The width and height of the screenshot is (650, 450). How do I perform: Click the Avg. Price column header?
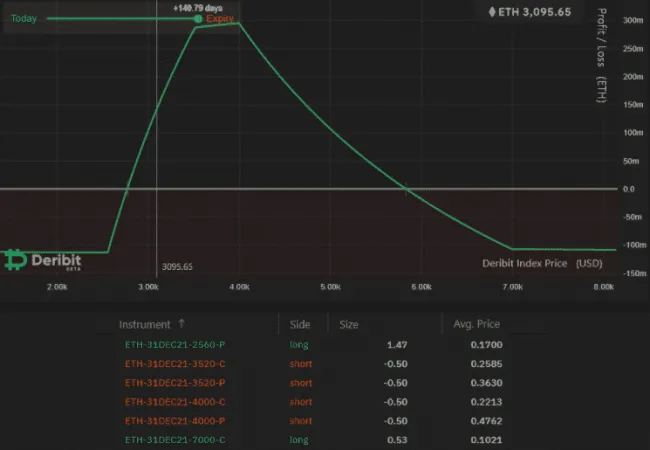click(x=476, y=324)
